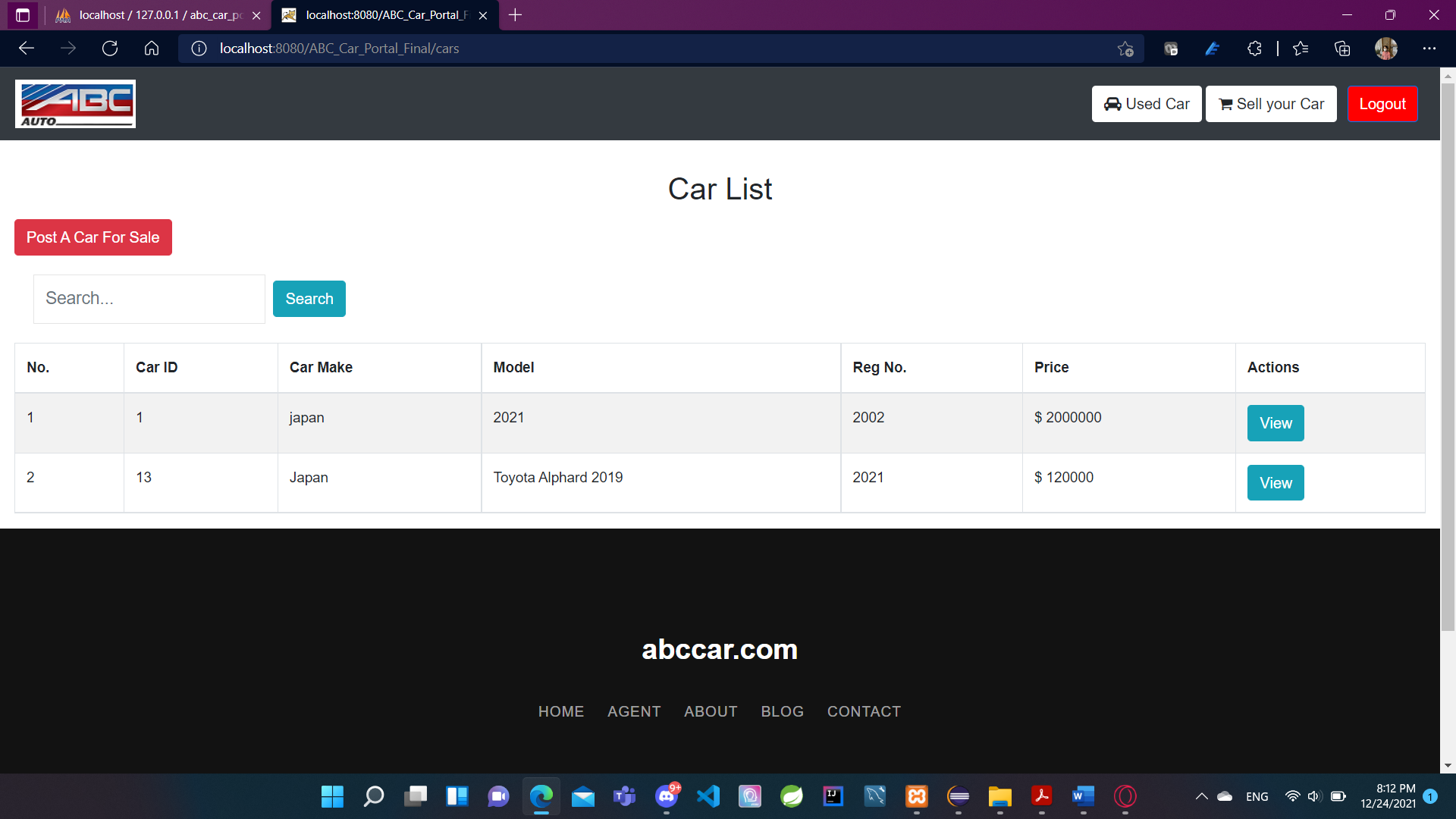The width and height of the screenshot is (1456, 819).
Task: Open the user profile avatar
Action: pyautogui.click(x=1385, y=49)
